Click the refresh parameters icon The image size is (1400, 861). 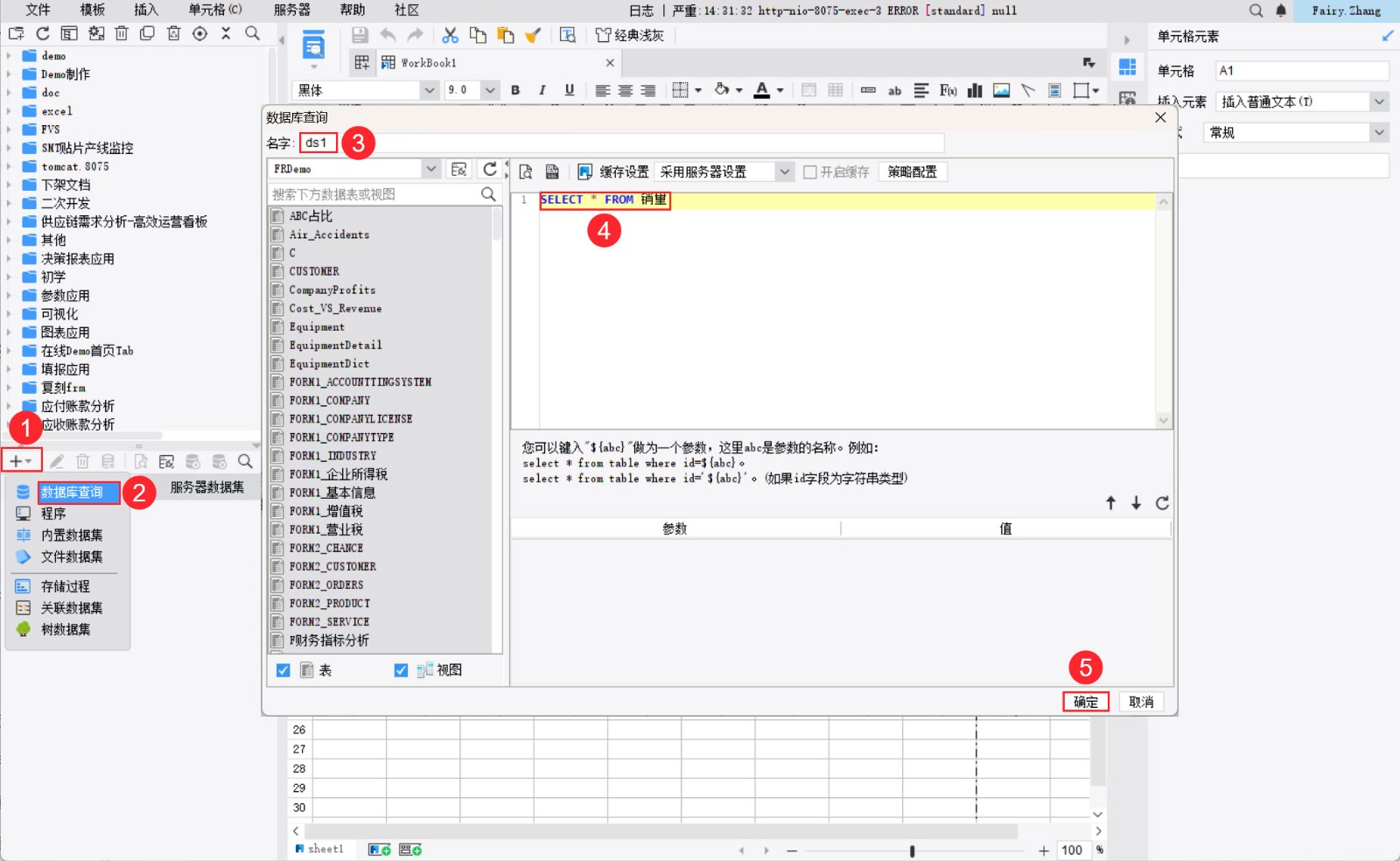coord(1162,503)
